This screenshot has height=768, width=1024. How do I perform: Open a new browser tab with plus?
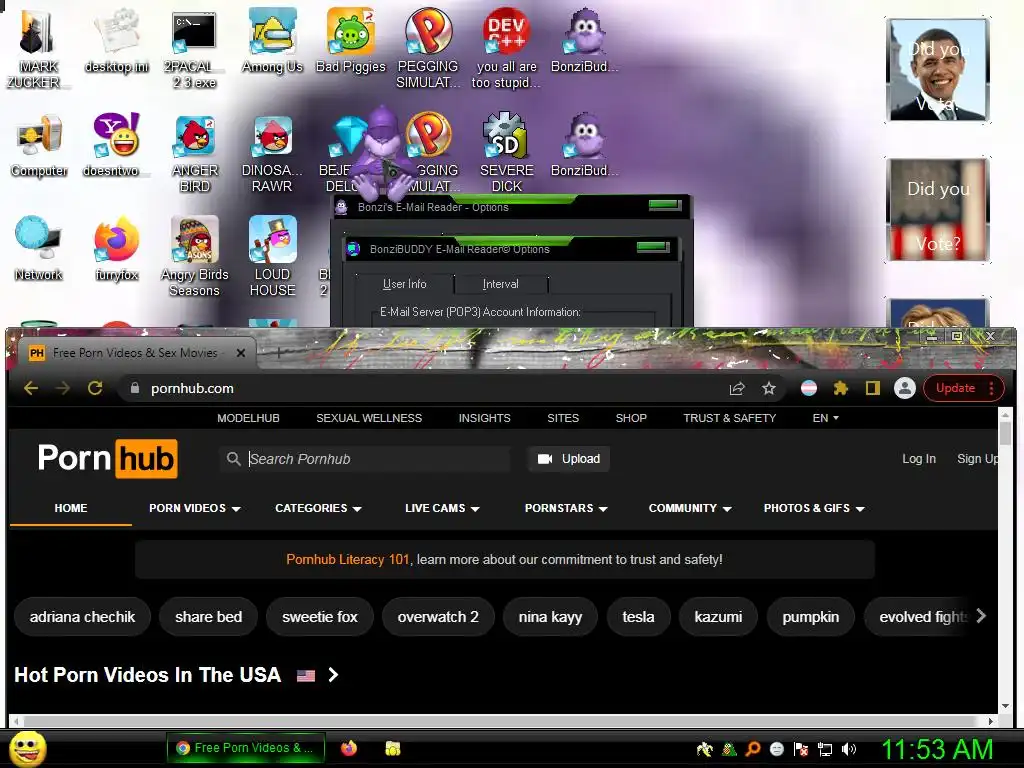tap(279, 353)
